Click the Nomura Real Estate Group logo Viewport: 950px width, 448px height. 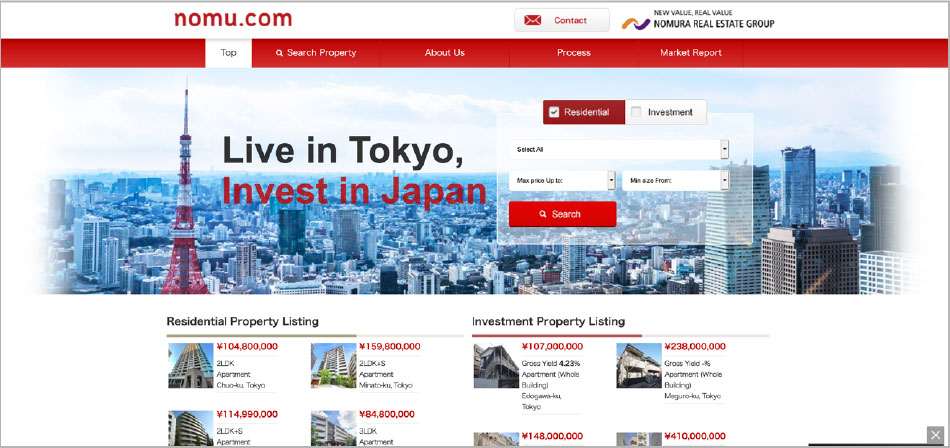698,20
